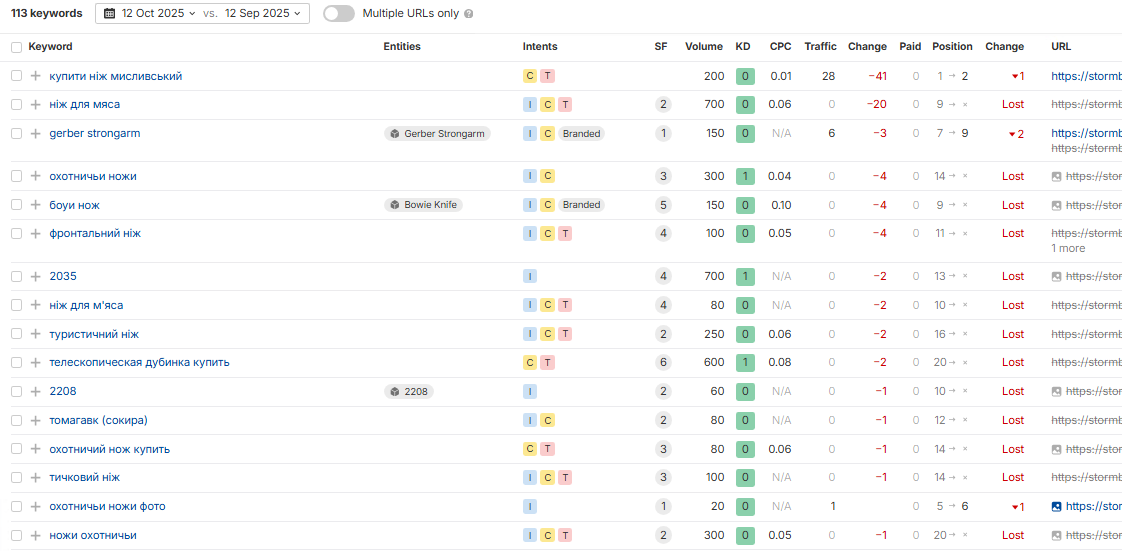Viewport: 1122px width, 551px height.
Task: Open URL link in купити ніж мисливський row
Action: [1086, 76]
